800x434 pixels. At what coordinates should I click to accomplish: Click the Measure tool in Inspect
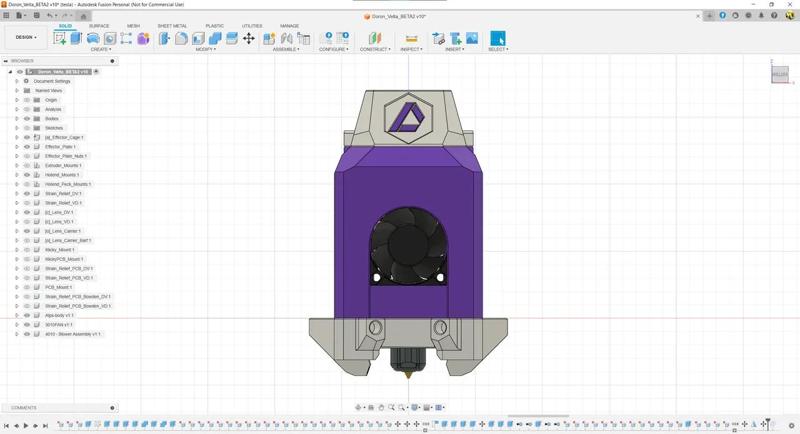[x=411, y=38]
